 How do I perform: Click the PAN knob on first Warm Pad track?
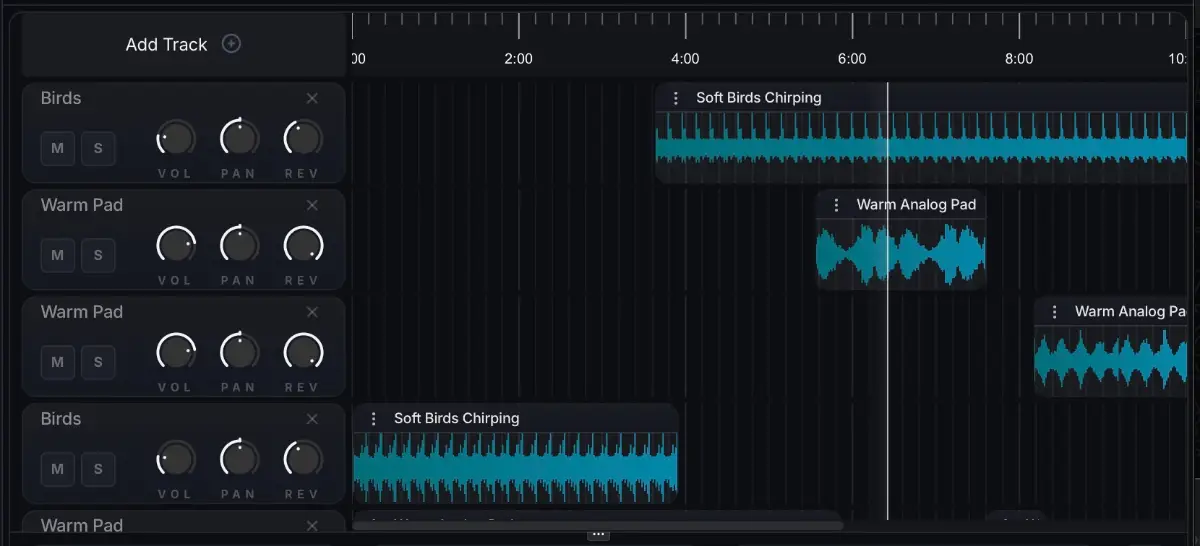239,245
